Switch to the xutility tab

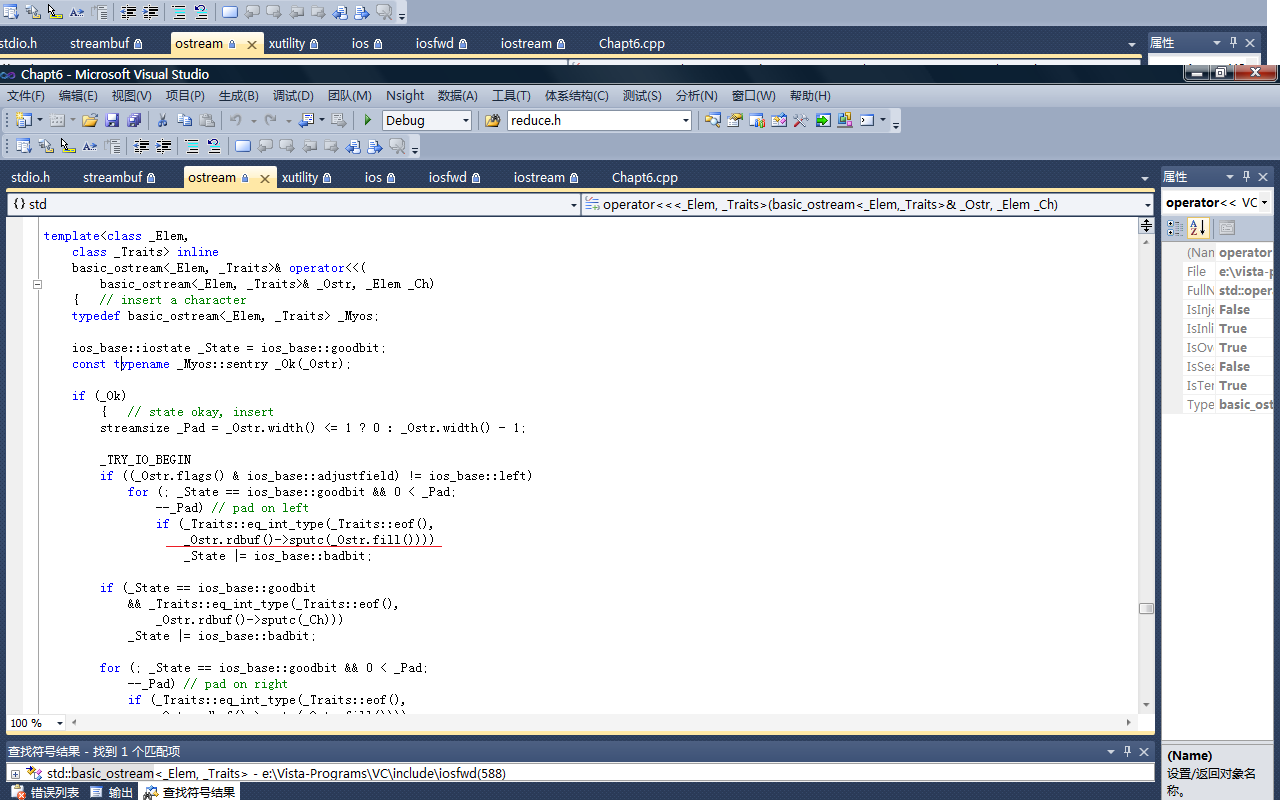306,177
